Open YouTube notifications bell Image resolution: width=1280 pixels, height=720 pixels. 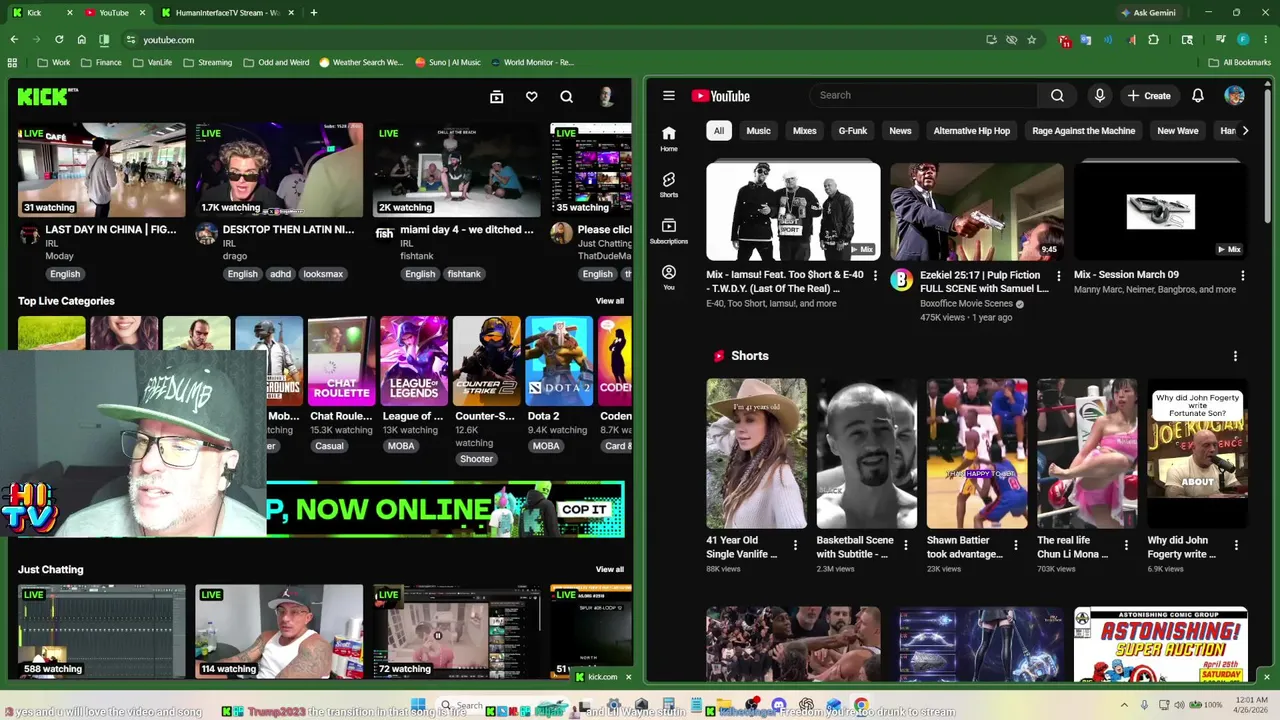[x=1198, y=96]
